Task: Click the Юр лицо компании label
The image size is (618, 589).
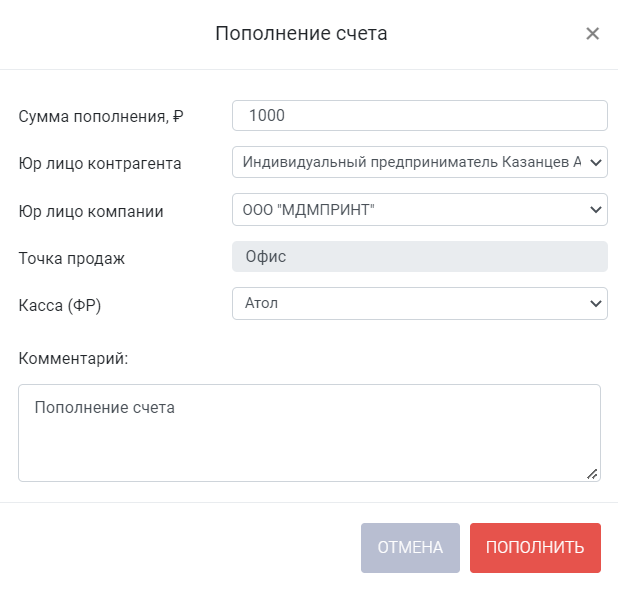Action: [x=91, y=211]
